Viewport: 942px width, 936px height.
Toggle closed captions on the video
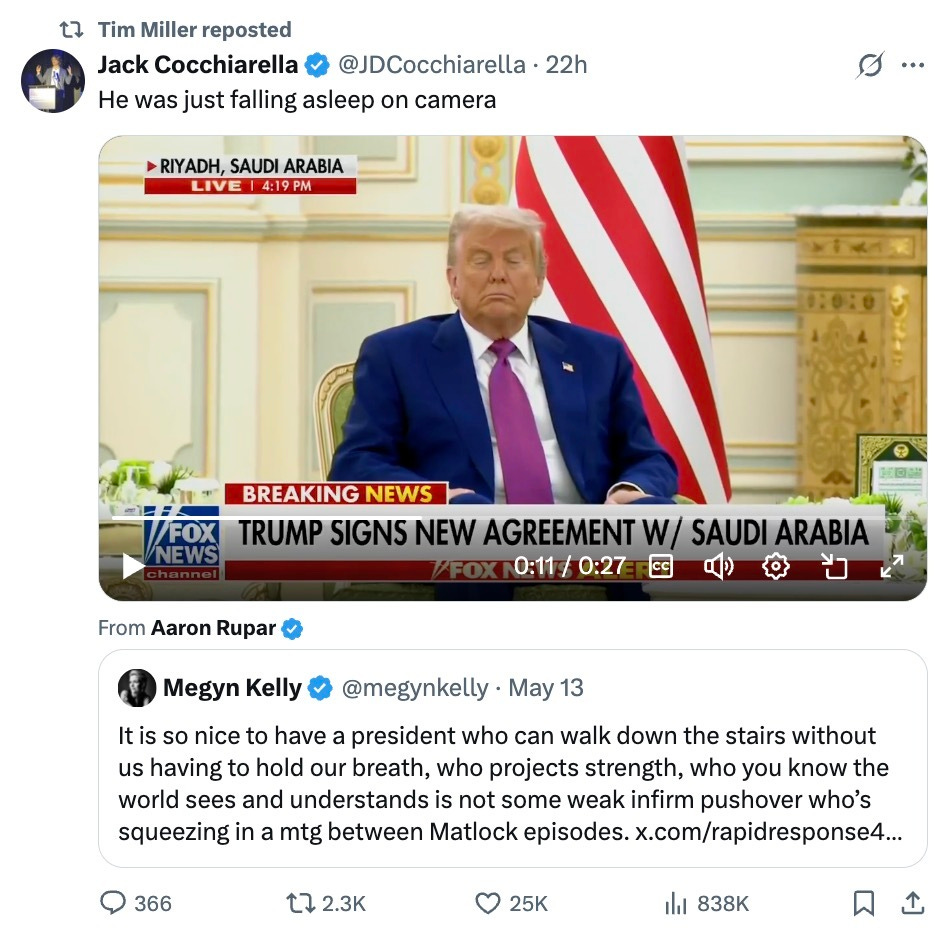click(661, 566)
